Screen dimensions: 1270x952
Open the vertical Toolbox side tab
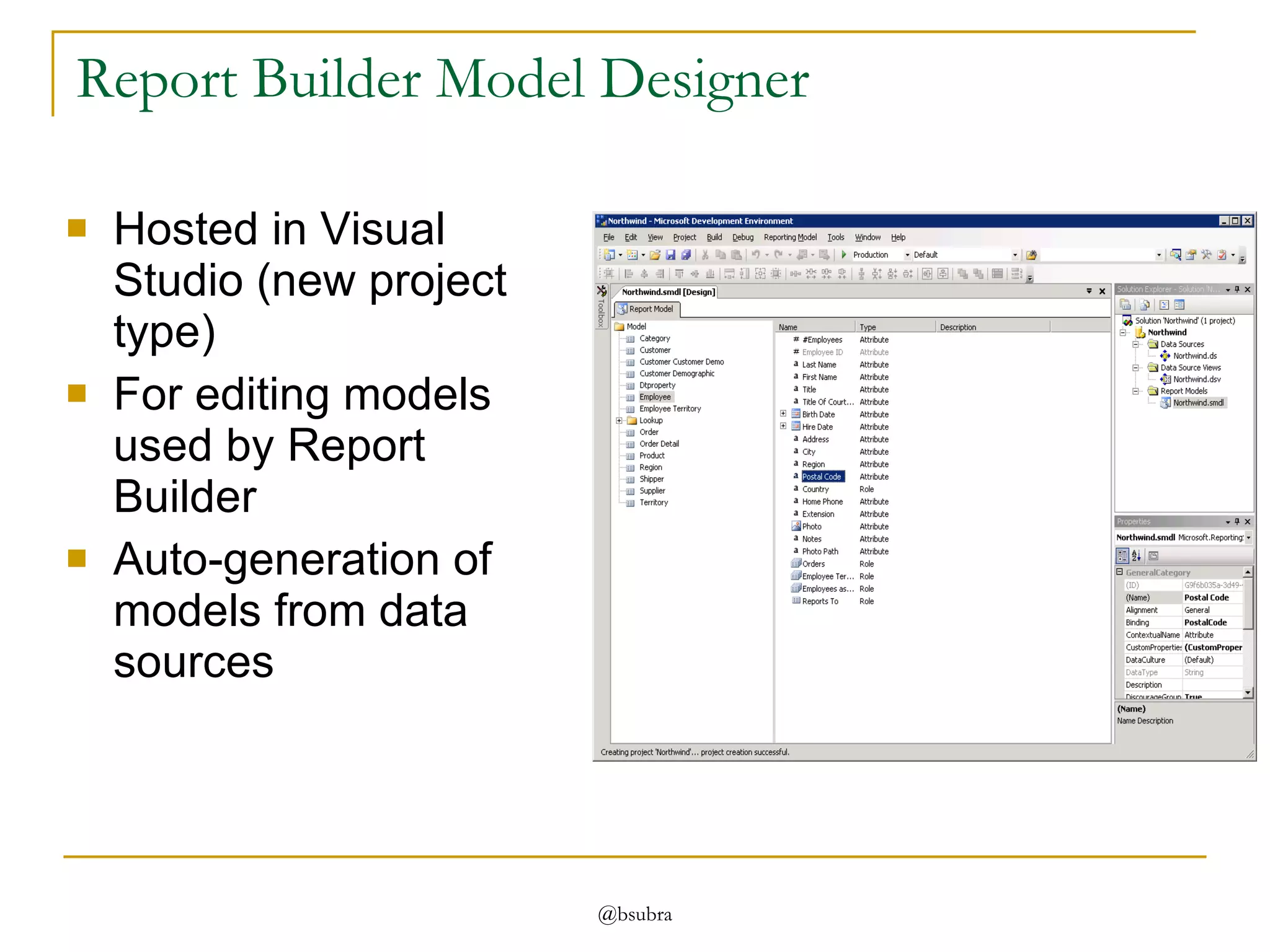coord(601,307)
